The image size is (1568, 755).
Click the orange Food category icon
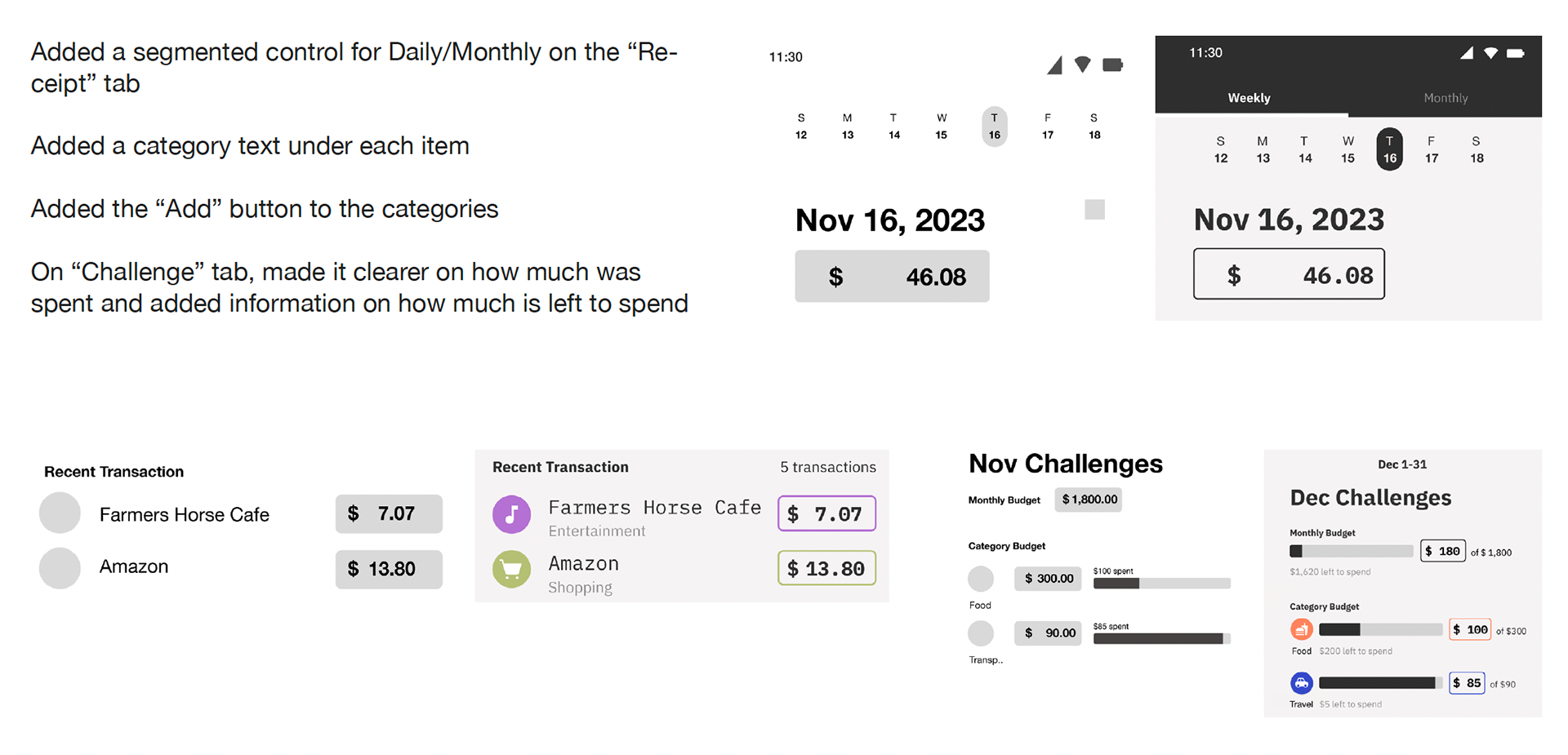point(1301,629)
